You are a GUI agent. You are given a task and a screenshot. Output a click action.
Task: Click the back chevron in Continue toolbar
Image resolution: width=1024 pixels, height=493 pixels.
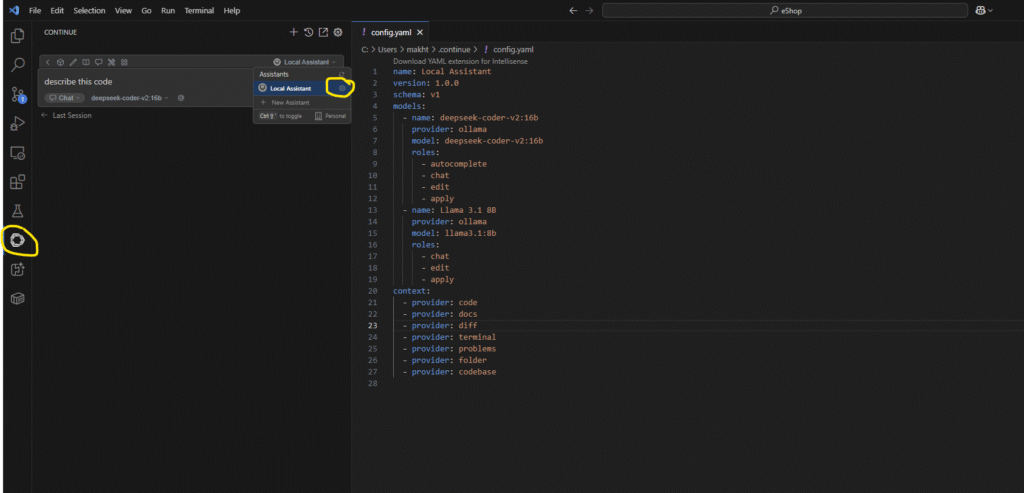(x=48, y=62)
